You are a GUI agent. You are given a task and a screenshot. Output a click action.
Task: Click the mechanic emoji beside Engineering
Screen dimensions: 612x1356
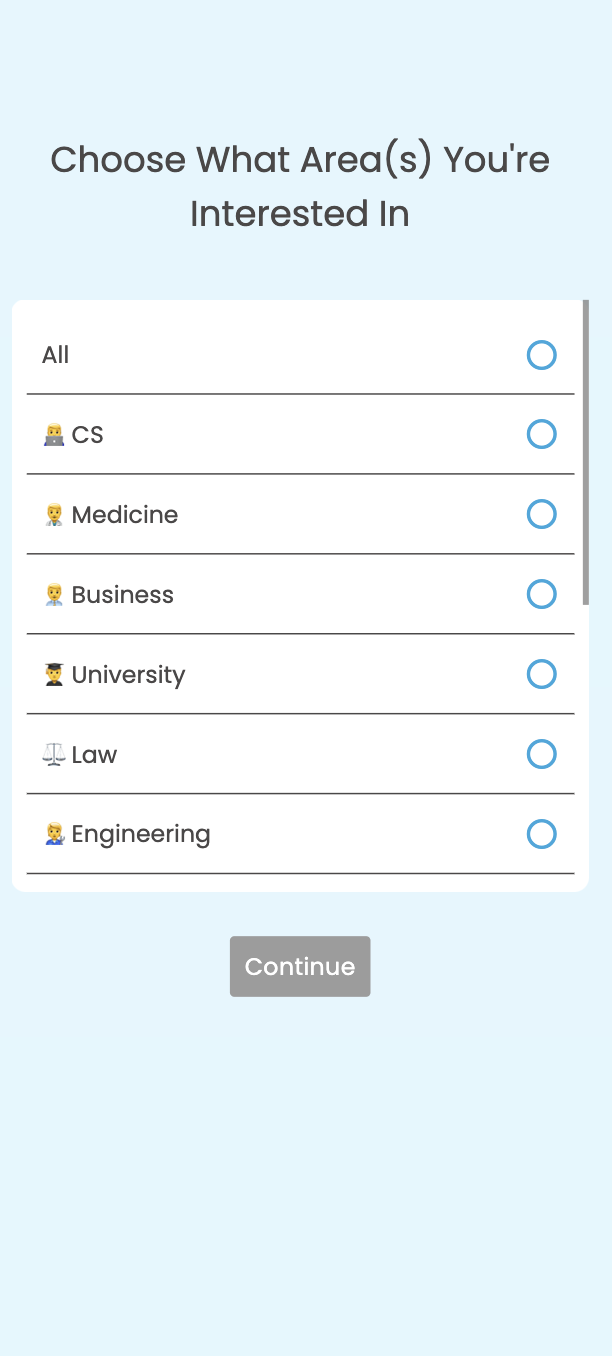pos(54,835)
